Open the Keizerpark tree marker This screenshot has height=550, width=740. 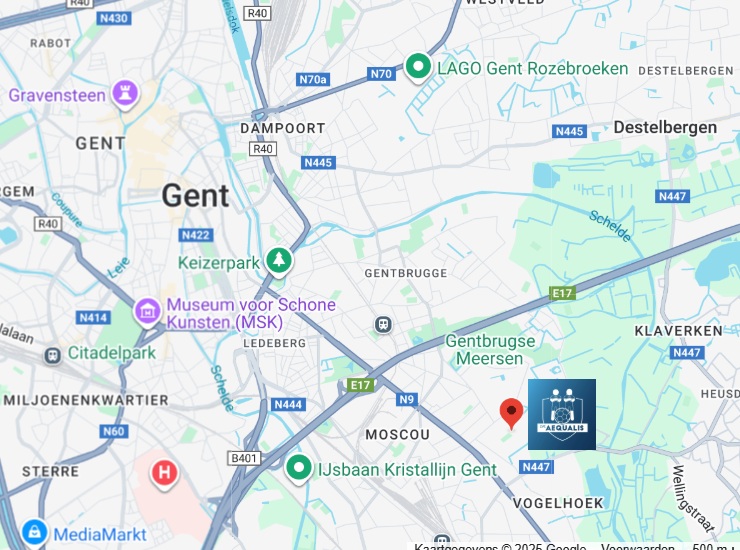click(x=279, y=261)
